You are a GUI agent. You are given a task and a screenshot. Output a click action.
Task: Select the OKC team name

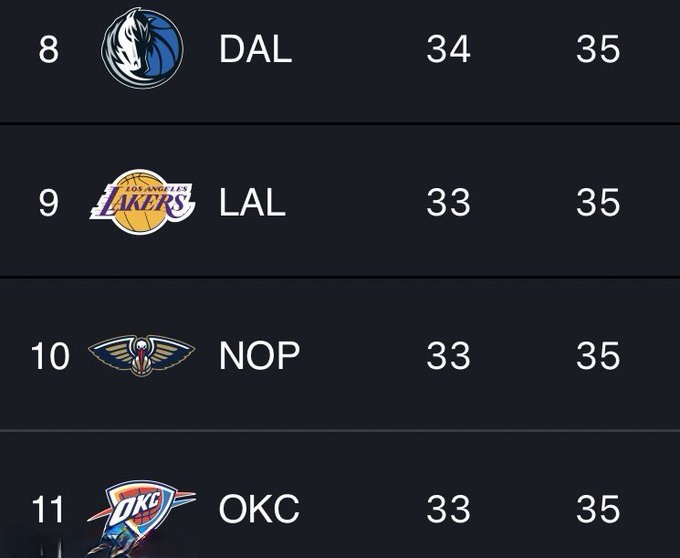pyautogui.click(x=258, y=510)
